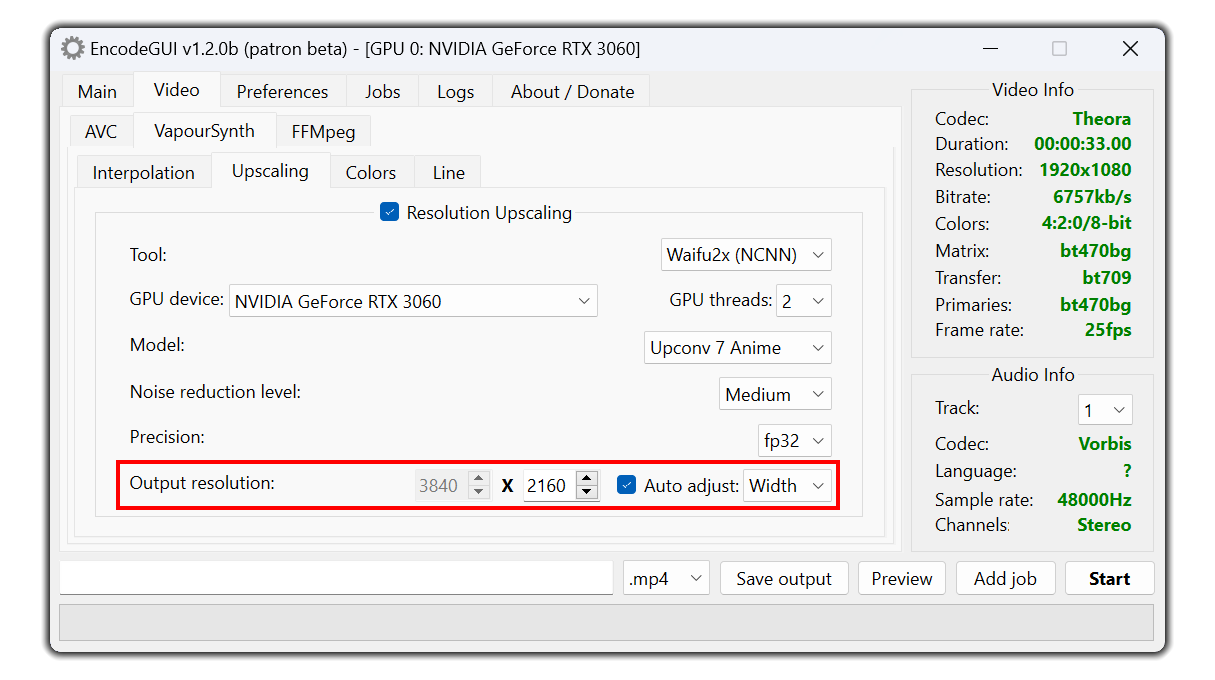Click the Theora codec value
1215x680 pixels.
click(1102, 119)
